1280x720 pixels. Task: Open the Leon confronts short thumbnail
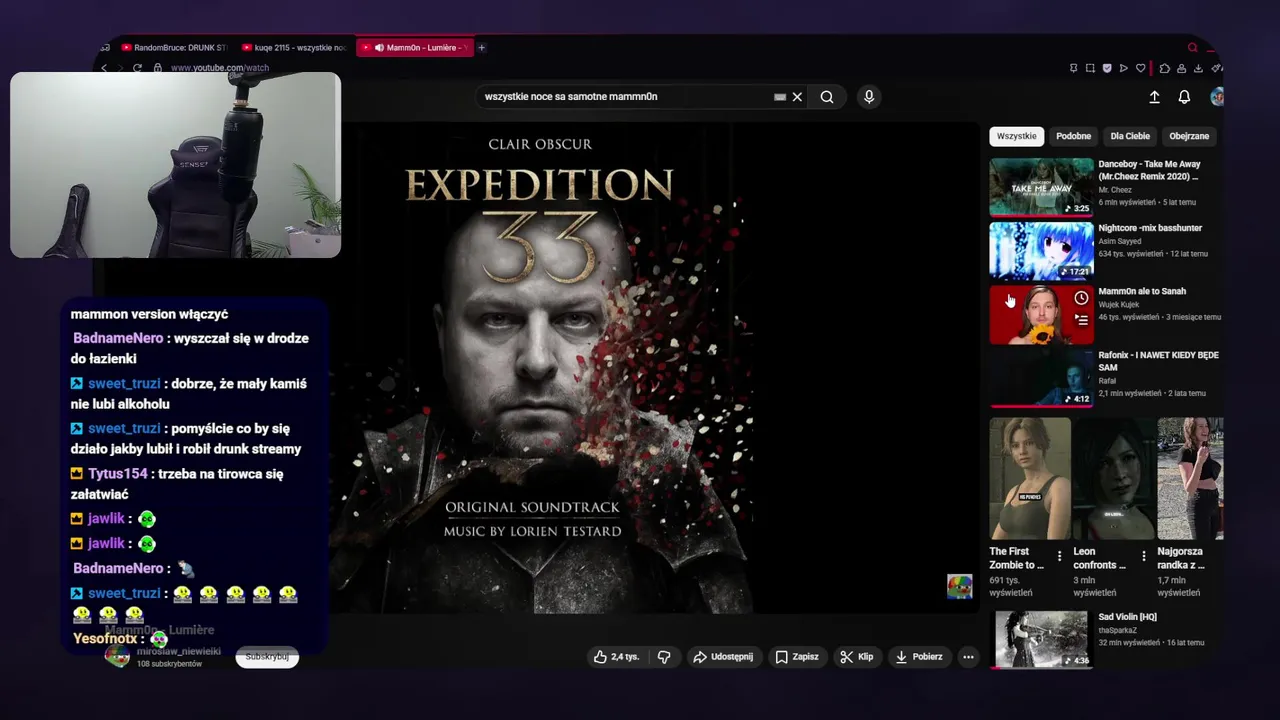tap(1114, 478)
